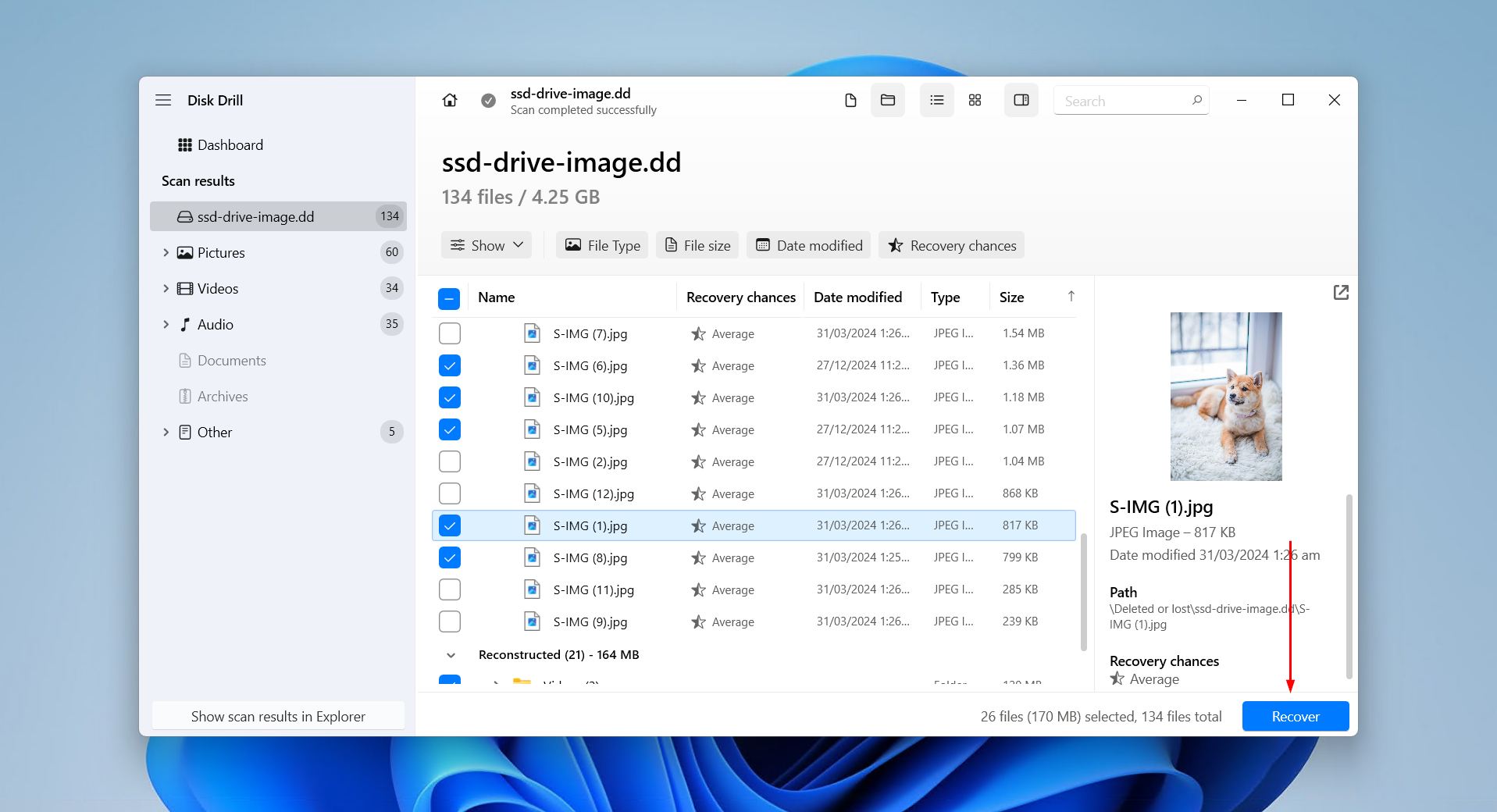Check the S-IMG (12).jpg checkbox
This screenshot has height=812, width=1497.
click(450, 493)
